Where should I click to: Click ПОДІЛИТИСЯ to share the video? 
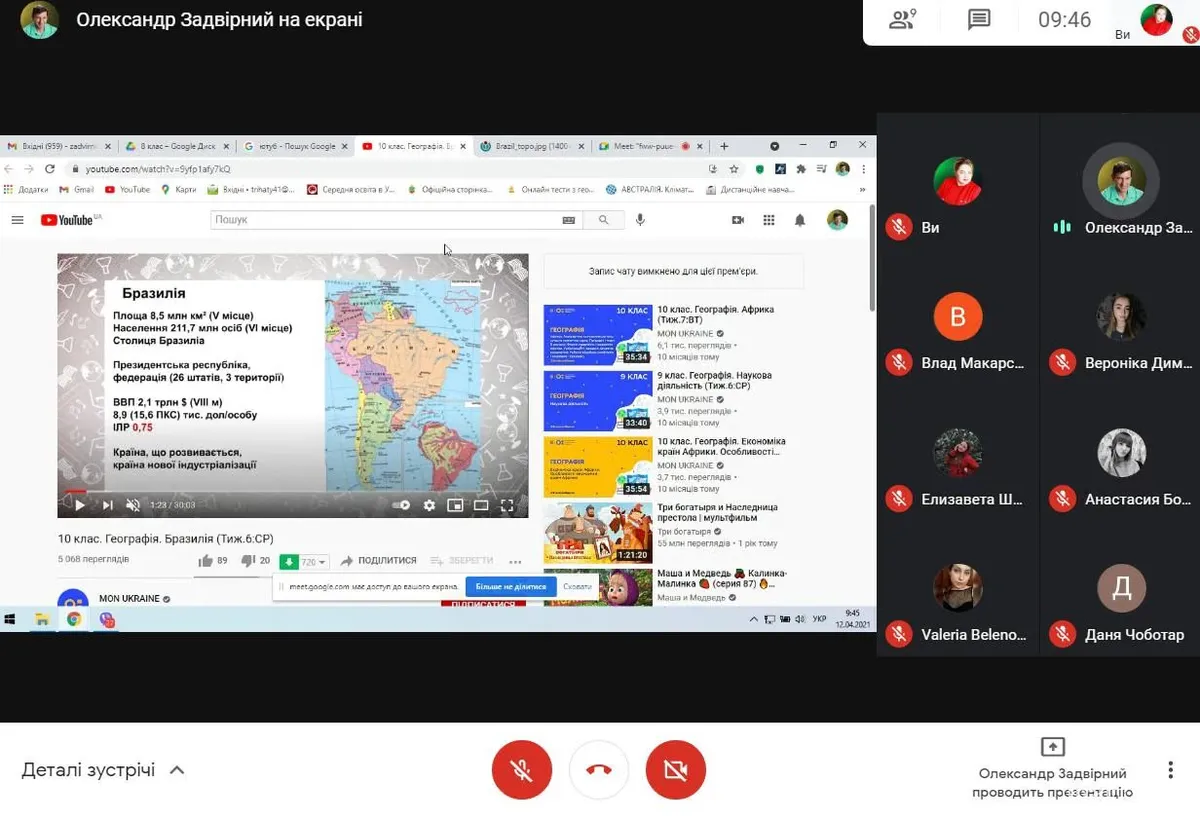coord(379,562)
